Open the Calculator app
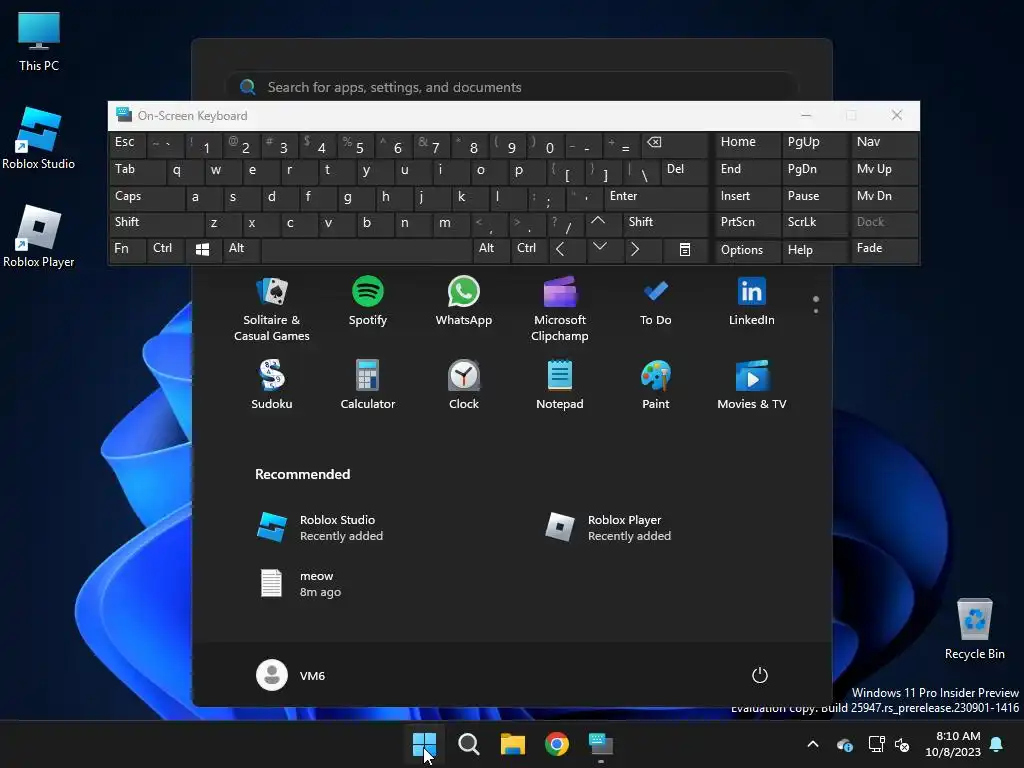1024x768 pixels. coord(368,385)
